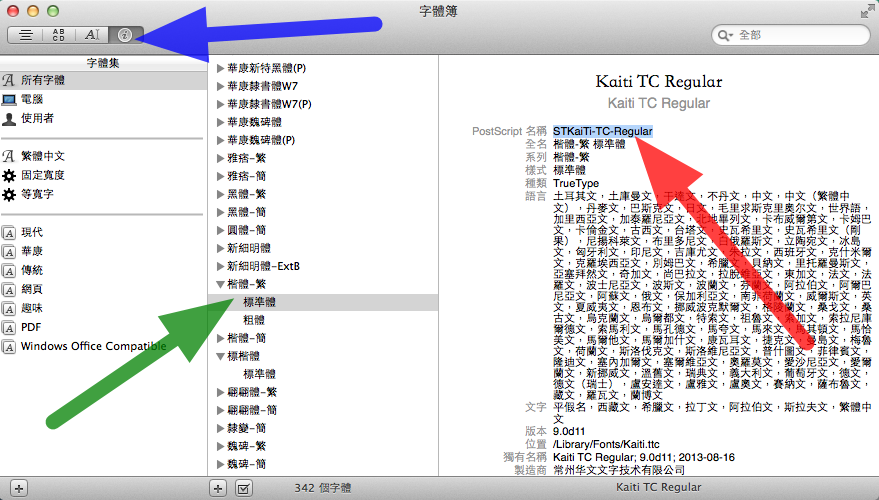Switch to sample preview mode
Viewport: 879px width, 500px height.
[25, 35]
